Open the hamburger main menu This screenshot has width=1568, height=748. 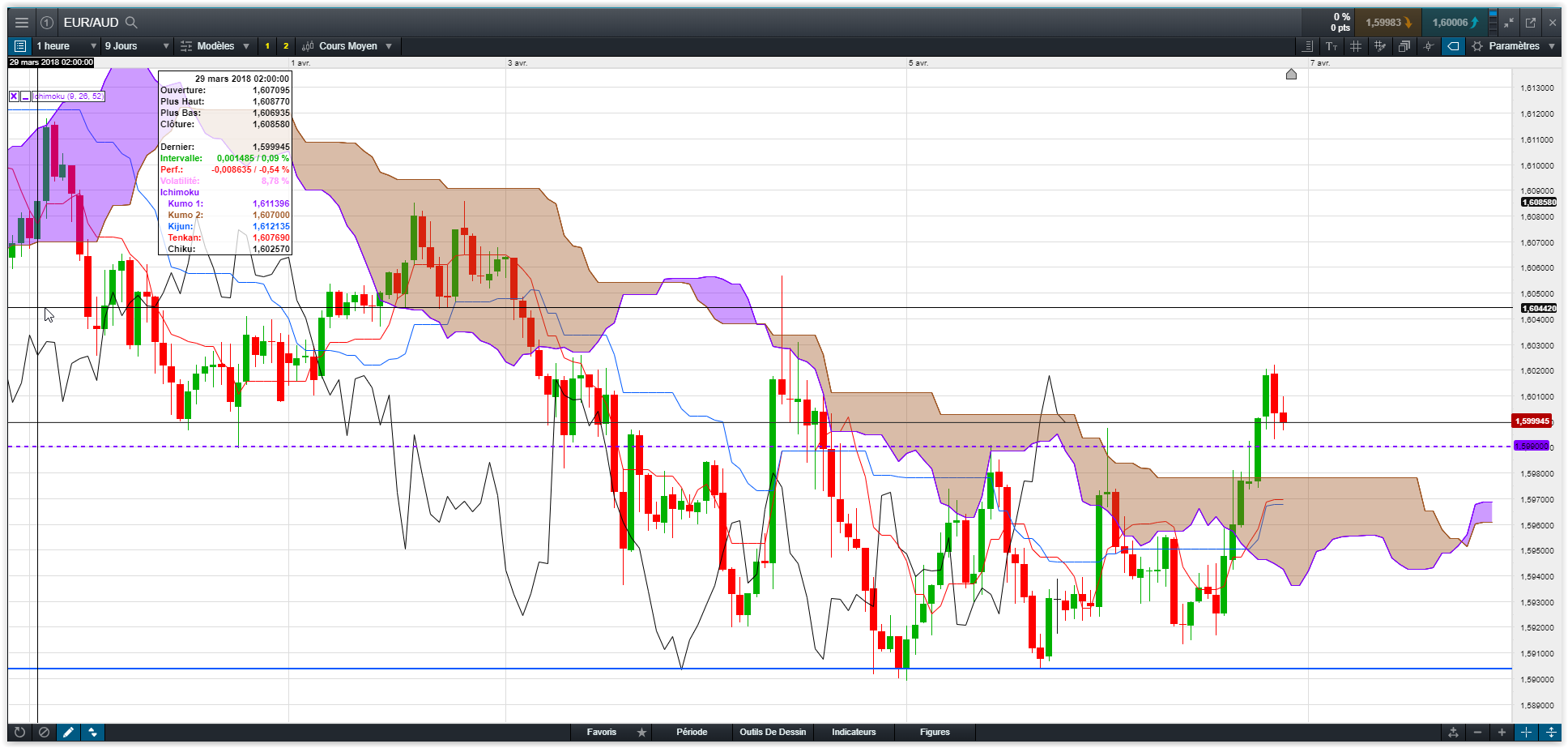pos(22,23)
